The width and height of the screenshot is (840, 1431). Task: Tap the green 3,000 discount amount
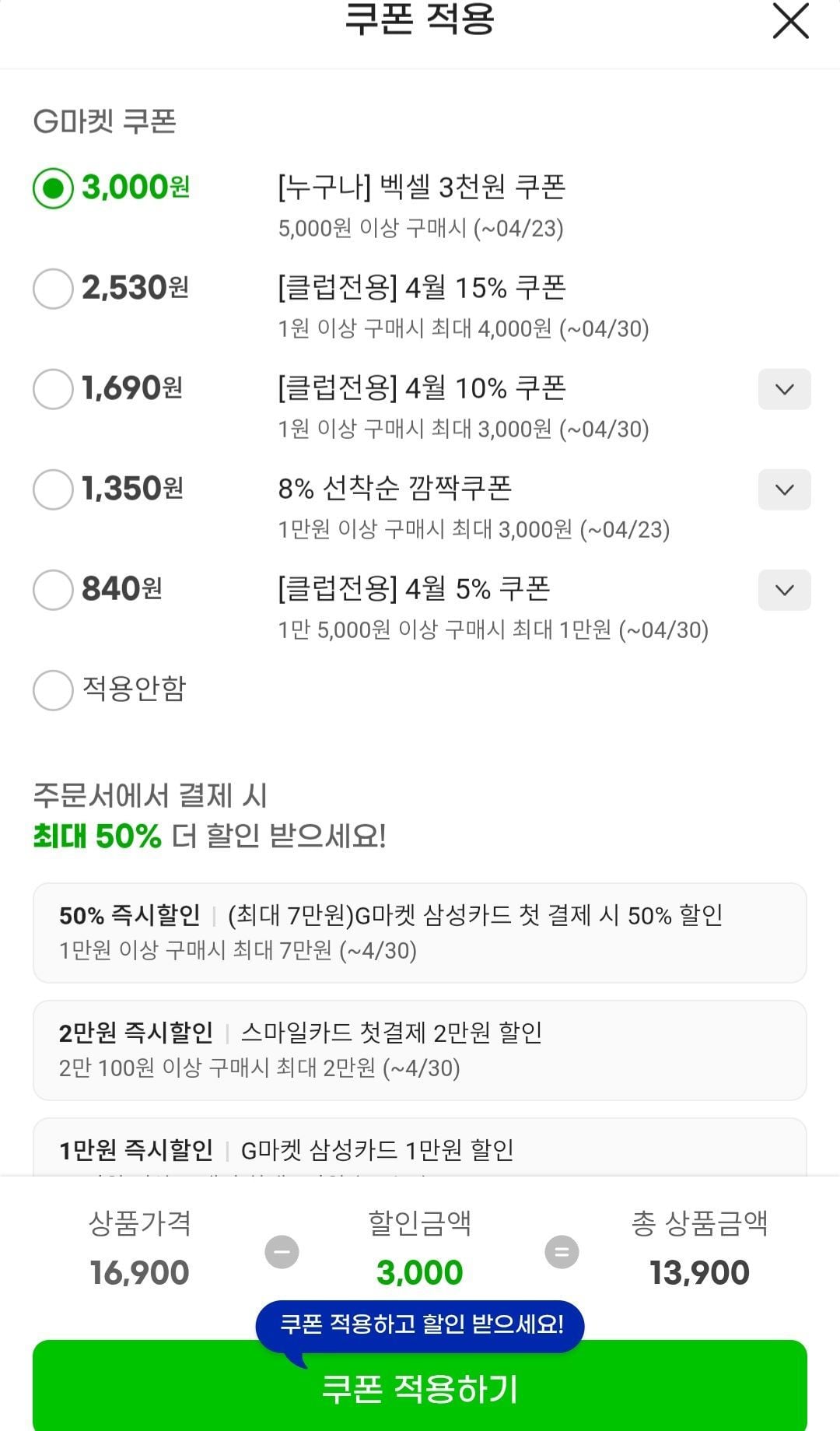pos(419,1273)
